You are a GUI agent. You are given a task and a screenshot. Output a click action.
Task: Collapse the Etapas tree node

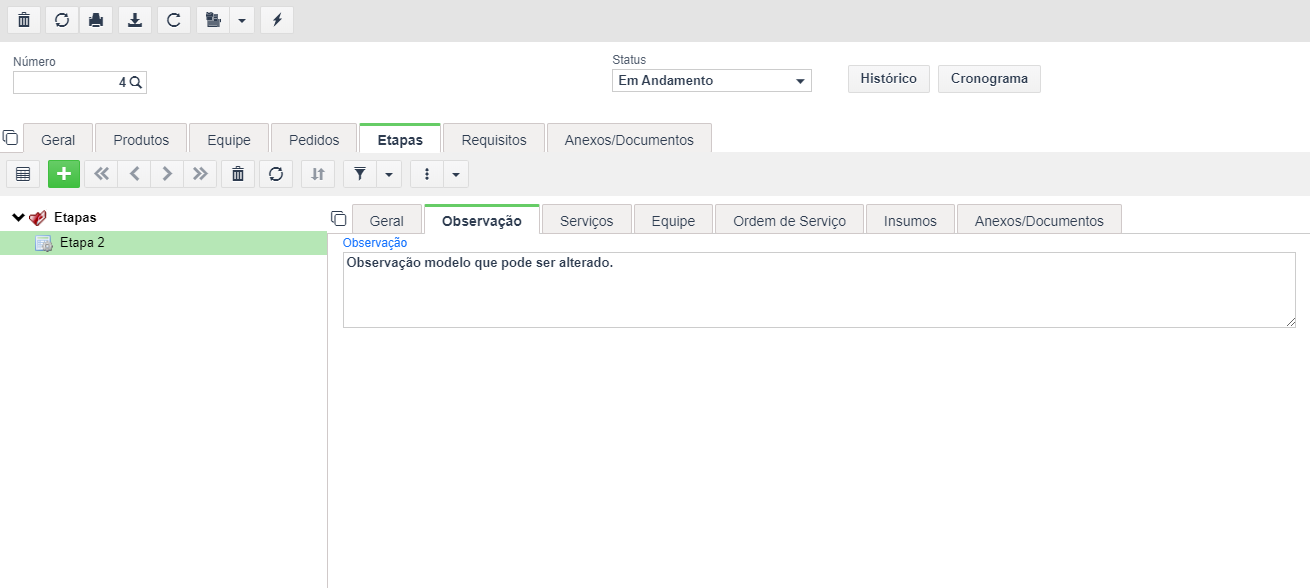tap(18, 217)
